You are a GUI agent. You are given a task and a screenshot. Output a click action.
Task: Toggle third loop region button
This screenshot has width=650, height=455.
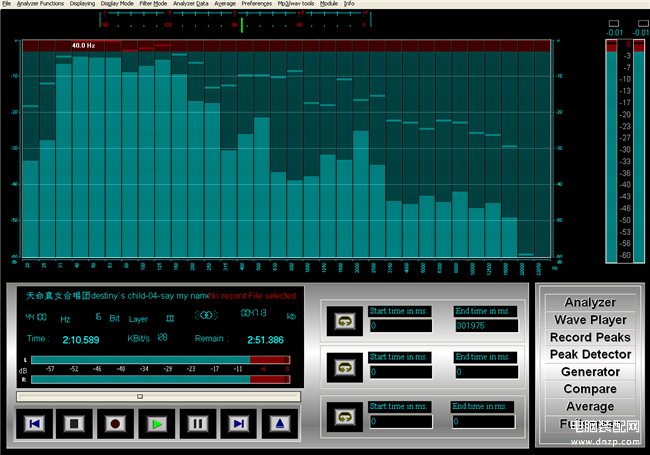pos(345,417)
